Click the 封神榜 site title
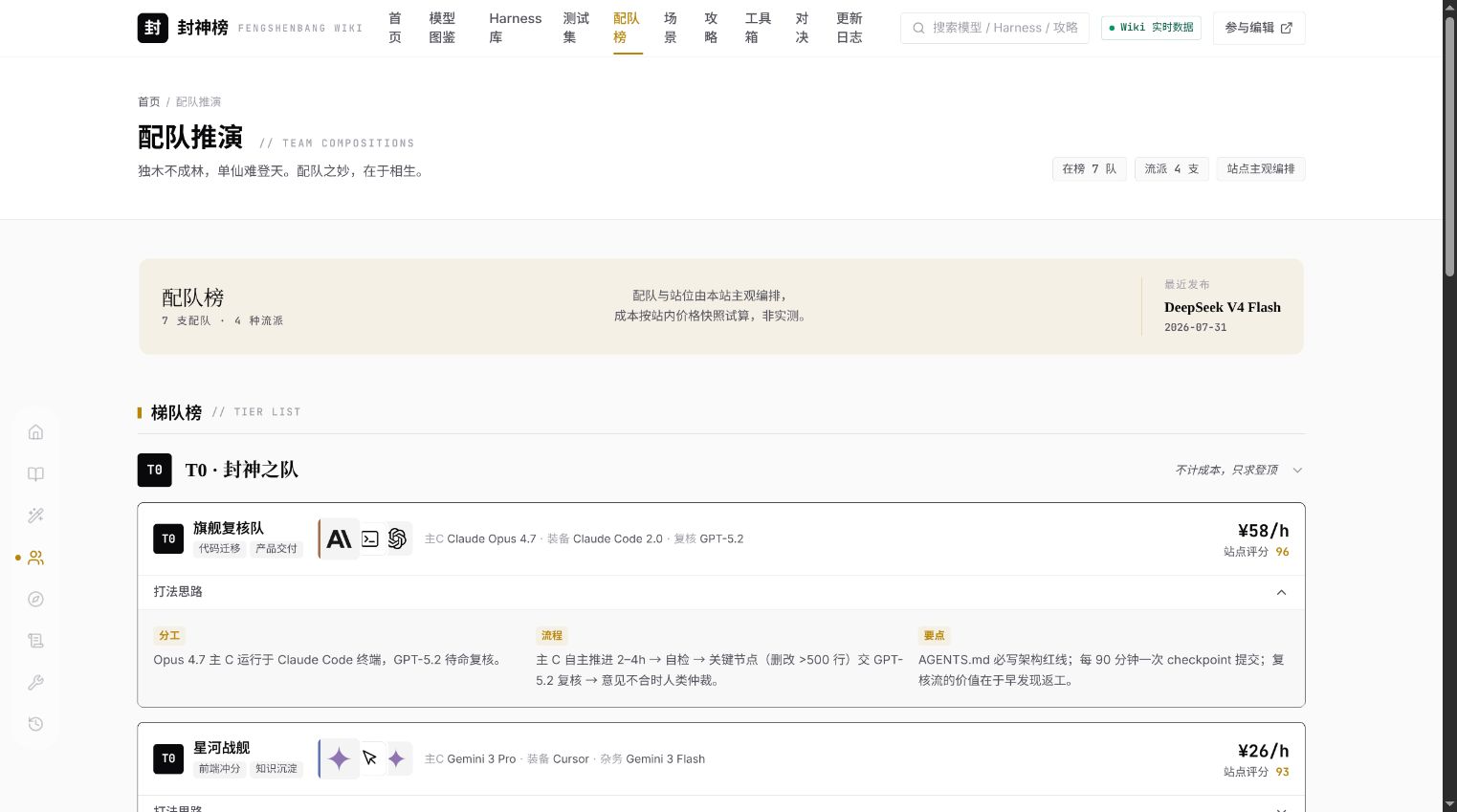 coord(203,28)
